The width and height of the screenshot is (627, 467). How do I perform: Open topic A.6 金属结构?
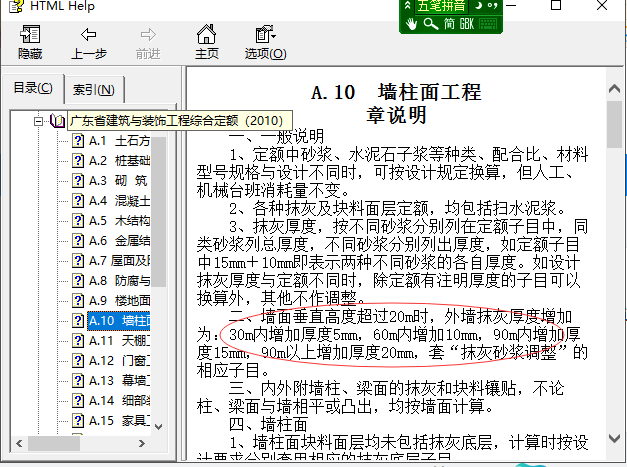pos(119,241)
